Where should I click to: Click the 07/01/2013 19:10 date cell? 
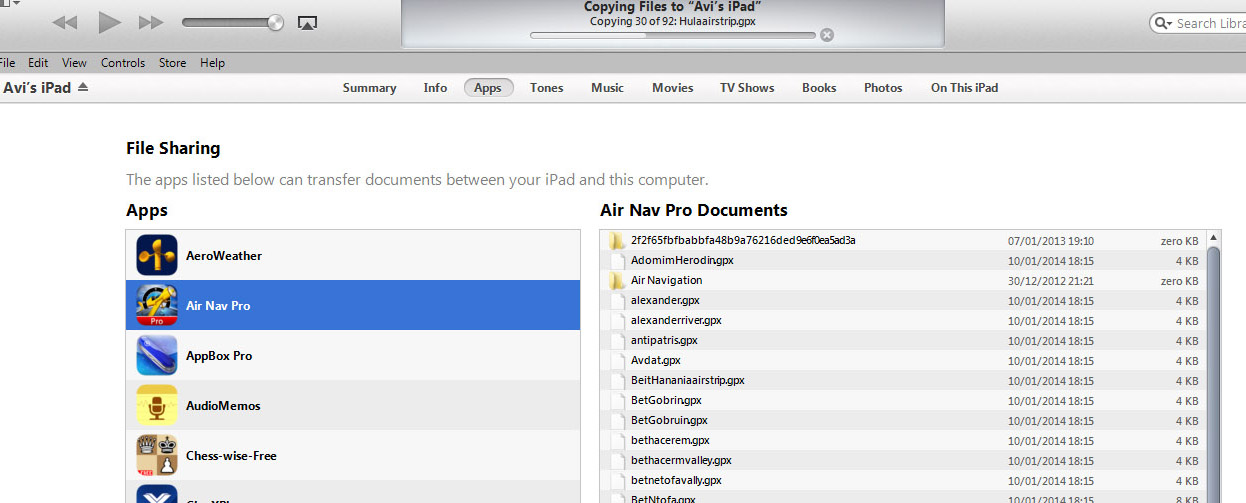pos(1051,241)
